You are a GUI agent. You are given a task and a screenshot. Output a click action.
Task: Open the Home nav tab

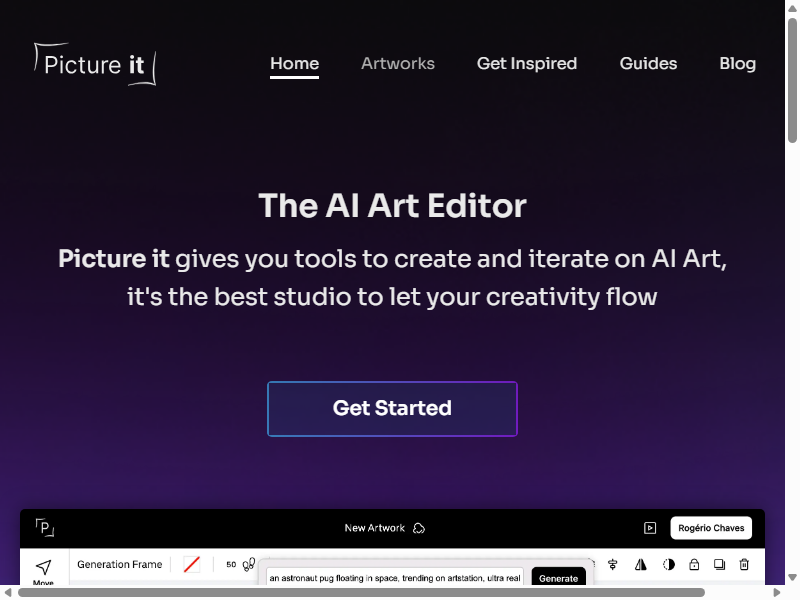click(294, 63)
